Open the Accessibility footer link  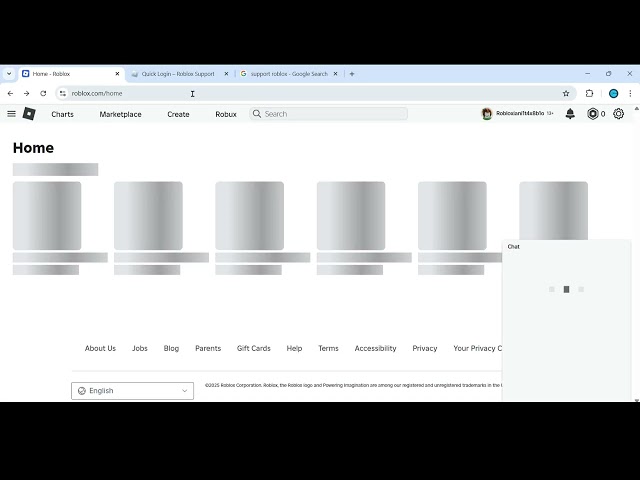tap(376, 348)
